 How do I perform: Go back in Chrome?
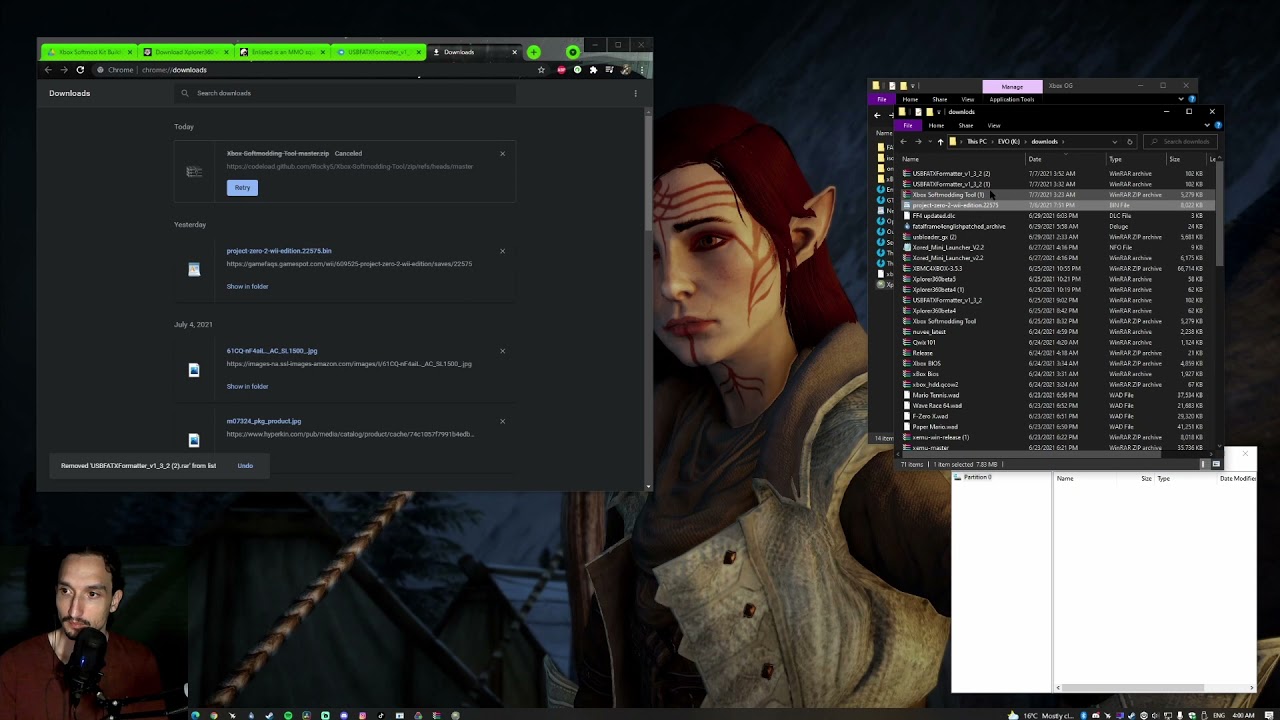point(47,70)
